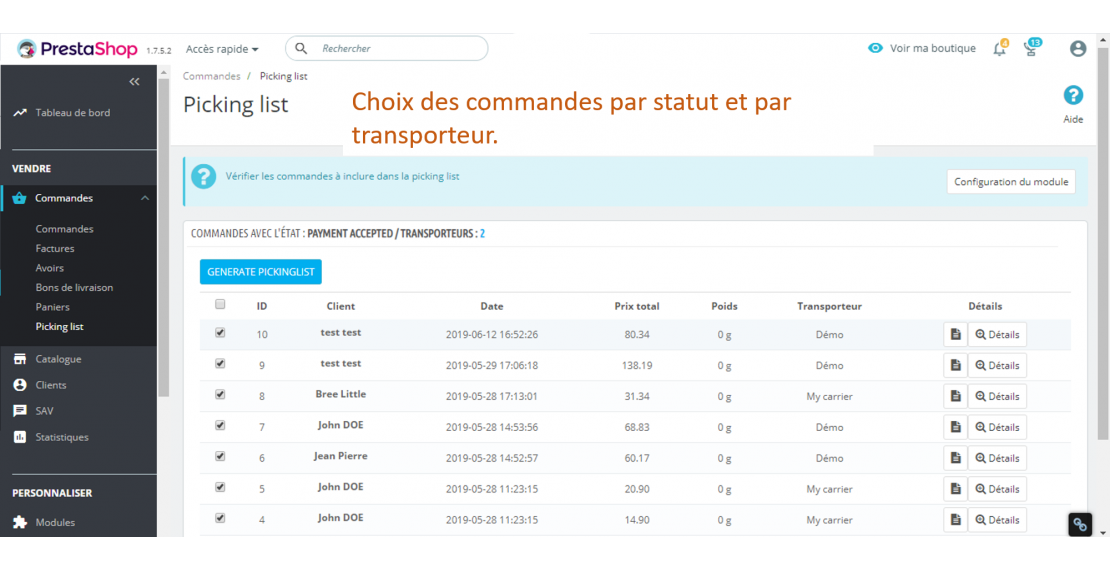Open Statistiques menu item
The height and width of the screenshot is (570, 1110).
(x=62, y=437)
